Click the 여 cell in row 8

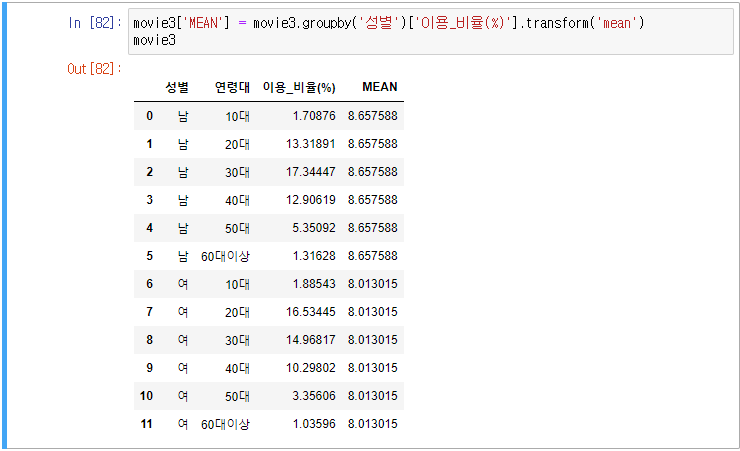pyautogui.click(x=183, y=340)
